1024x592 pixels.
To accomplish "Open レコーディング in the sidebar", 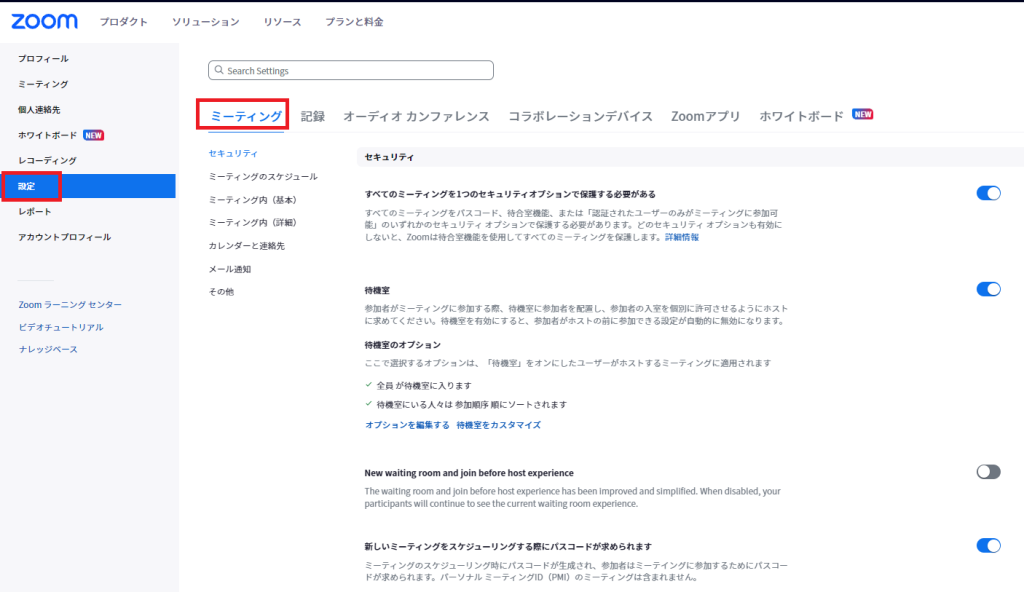I will pyautogui.click(x=47, y=161).
